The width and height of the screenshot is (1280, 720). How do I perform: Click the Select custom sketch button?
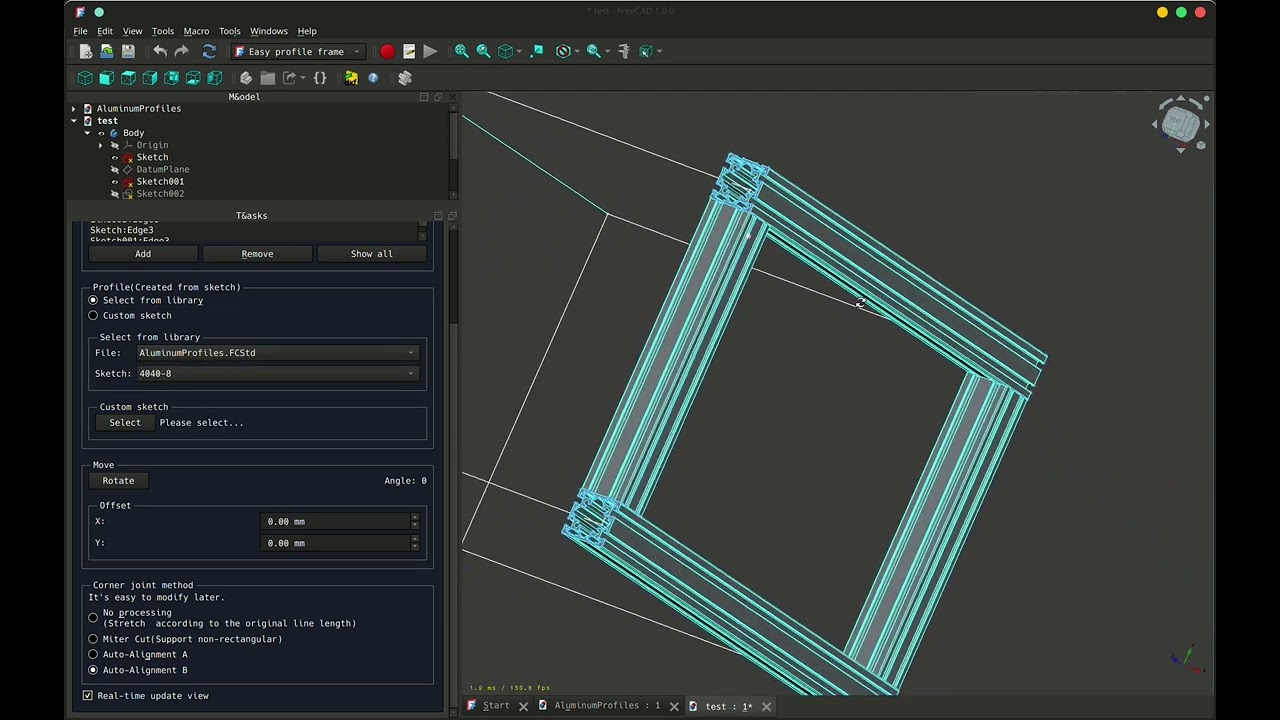(125, 423)
